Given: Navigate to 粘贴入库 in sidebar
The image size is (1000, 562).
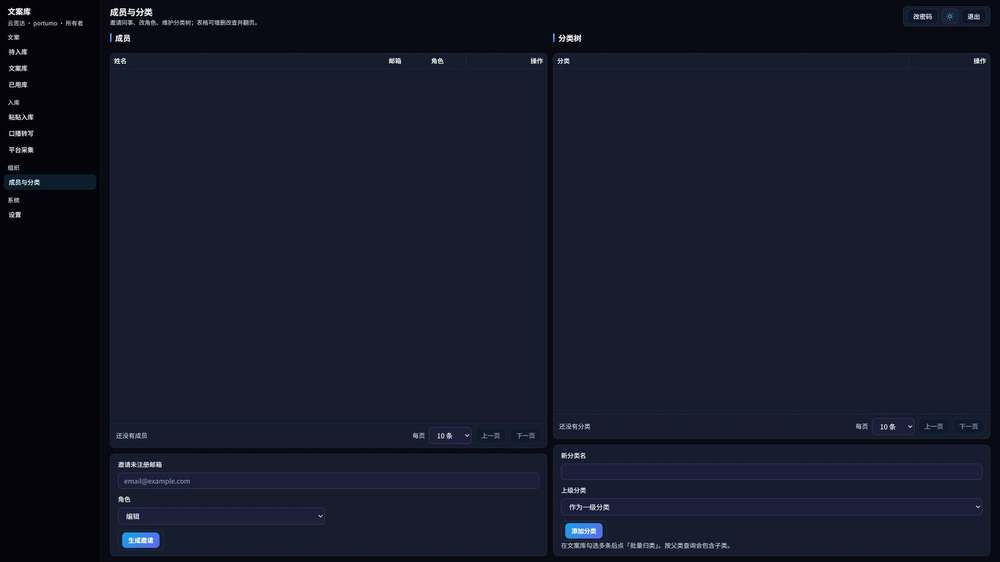Looking at the screenshot, I should click(x=50, y=117).
